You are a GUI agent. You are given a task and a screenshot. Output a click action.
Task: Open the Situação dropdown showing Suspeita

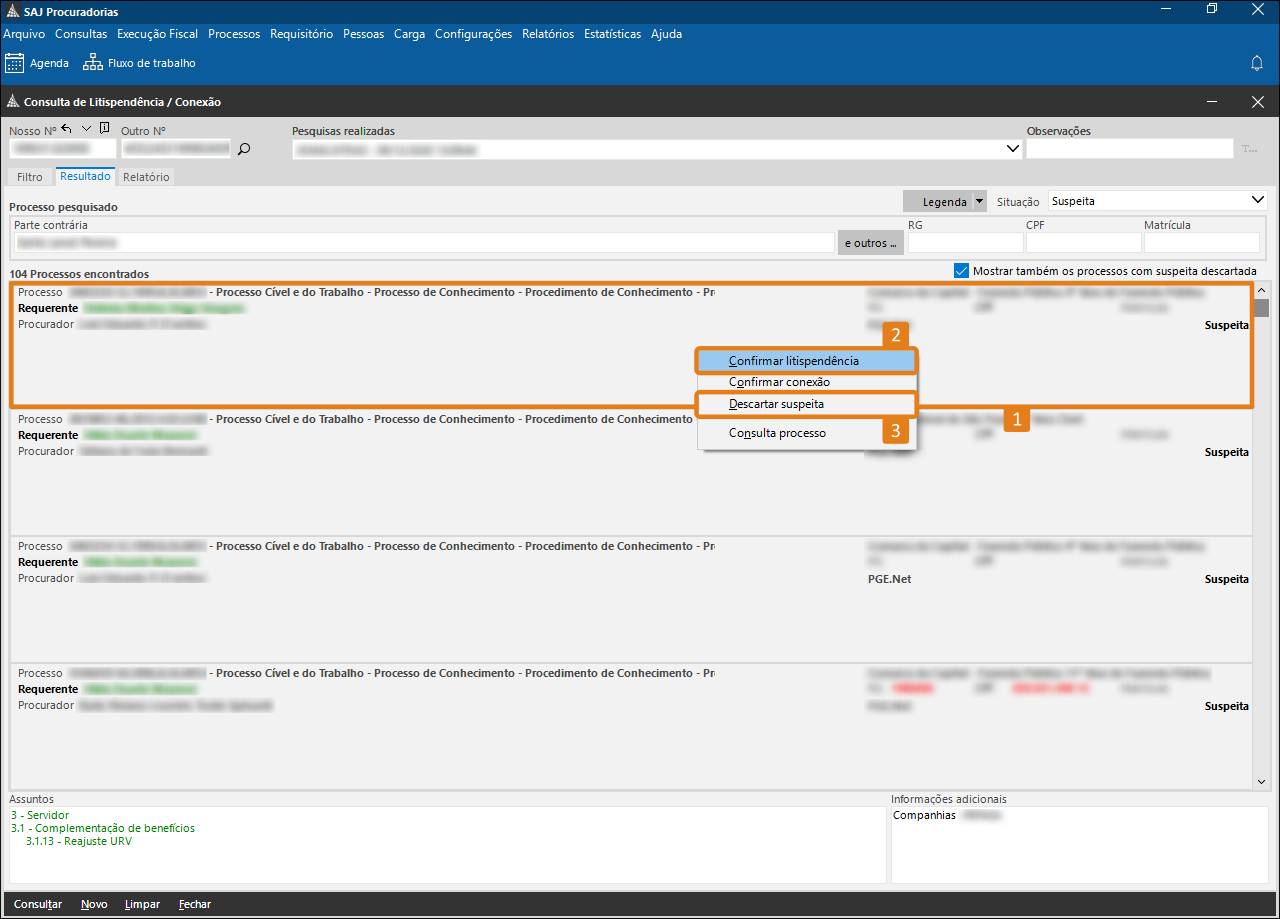[1257, 200]
